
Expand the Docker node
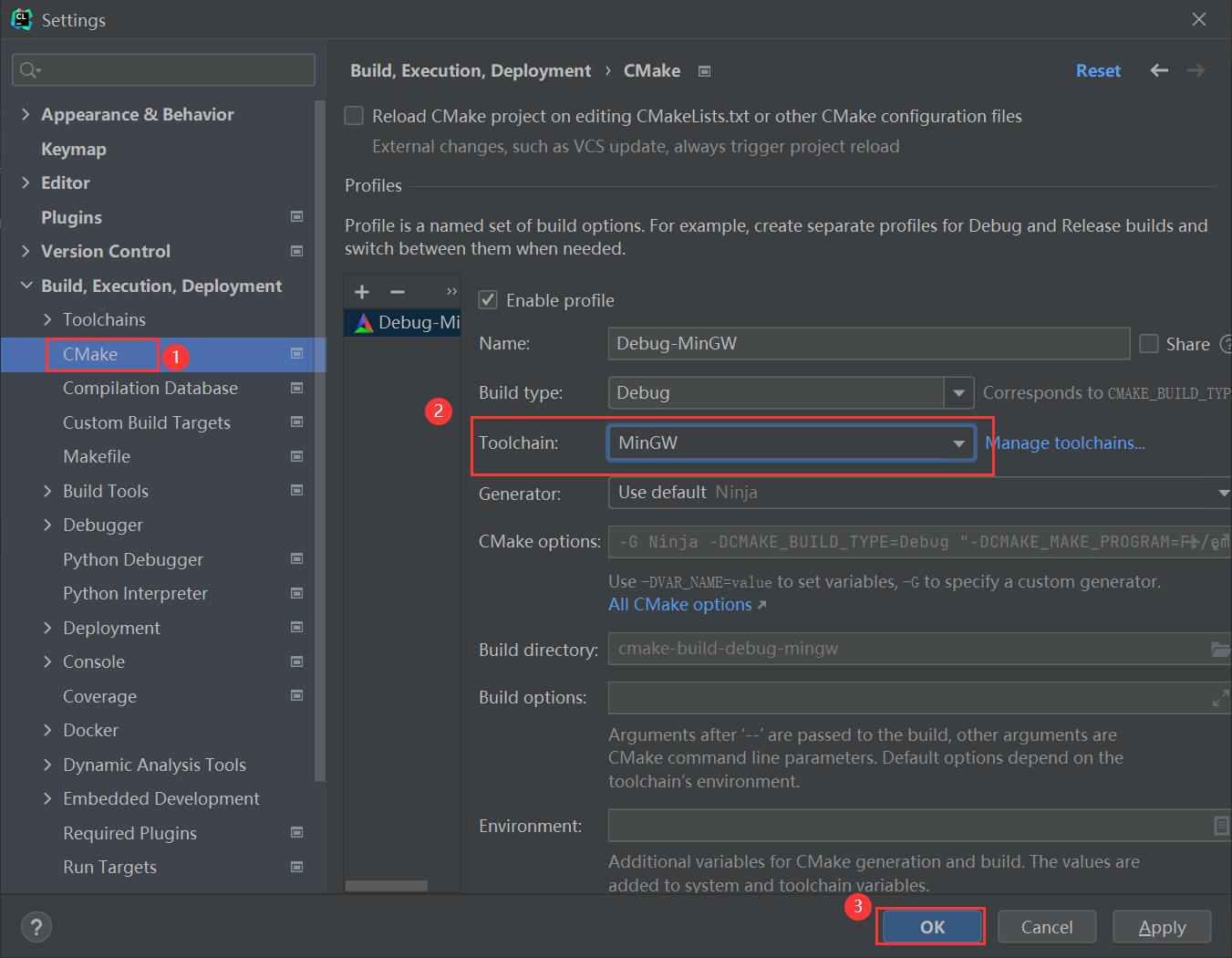click(x=47, y=730)
